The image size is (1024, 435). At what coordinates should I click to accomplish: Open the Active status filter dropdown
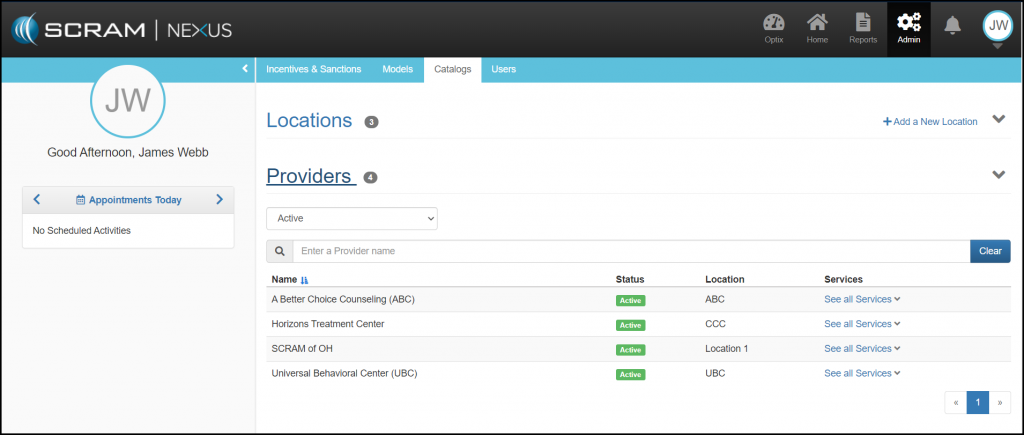pos(351,218)
